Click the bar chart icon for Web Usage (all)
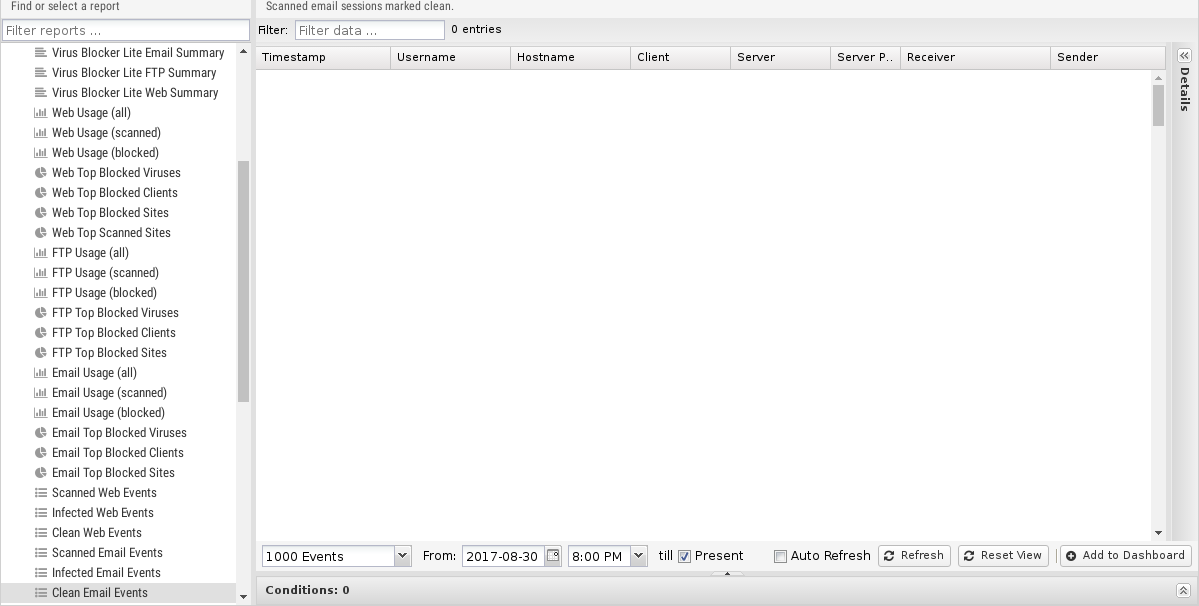This screenshot has height=606, width=1199. [41, 113]
